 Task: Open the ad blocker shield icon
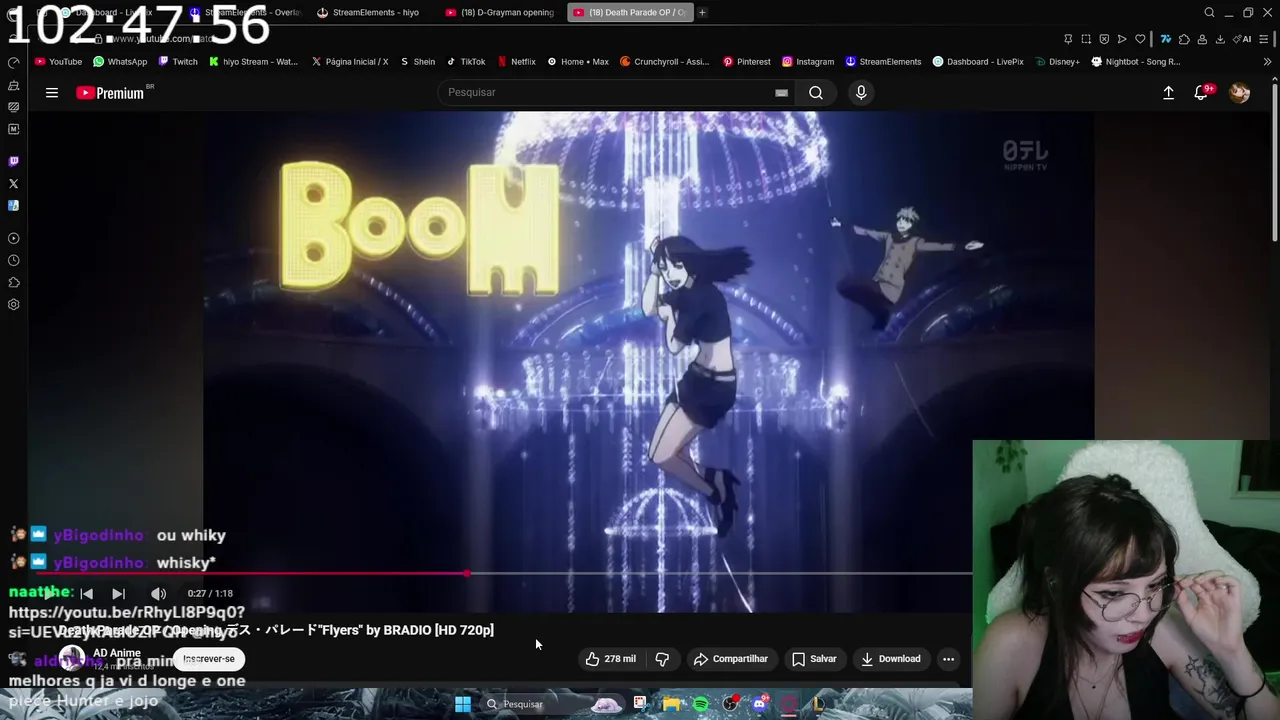pos(1104,39)
